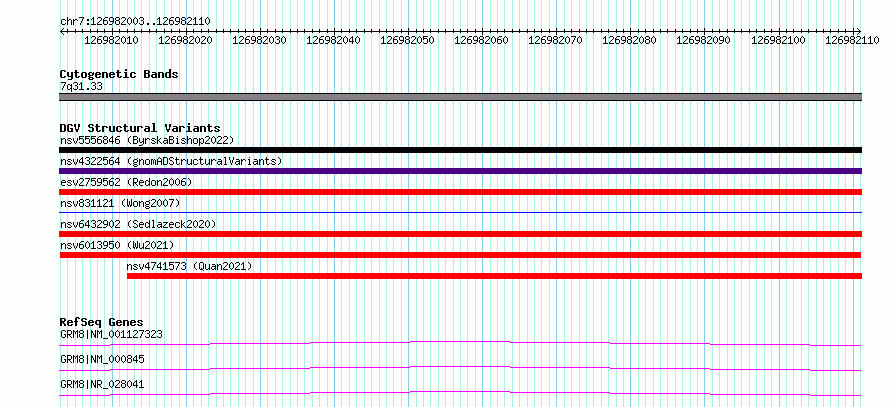Open gene label GRM8|NR_028041
This screenshot has width=890, height=407.
[102, 384]
